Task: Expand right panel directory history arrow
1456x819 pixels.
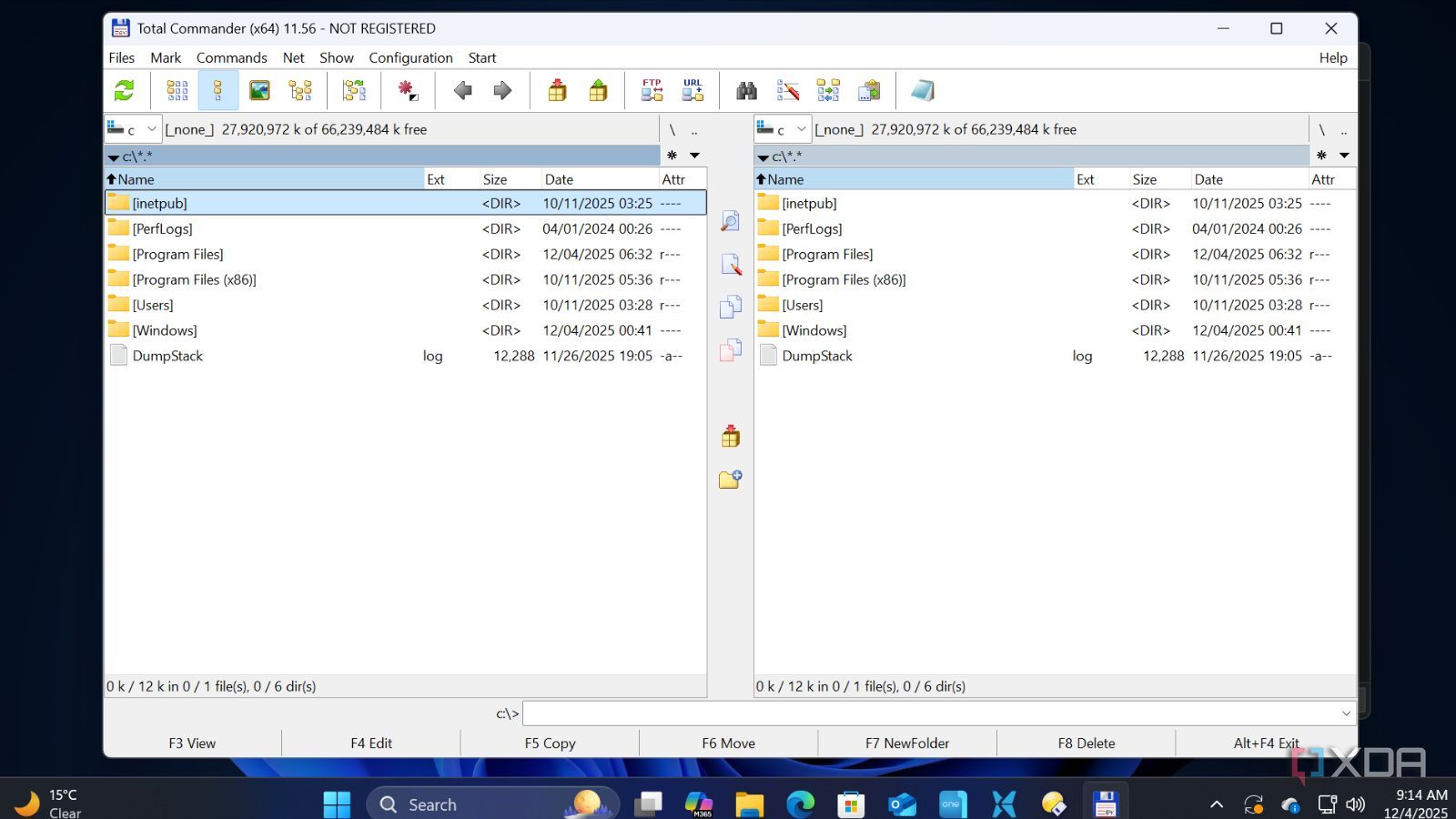Action: click(1344, 156)
